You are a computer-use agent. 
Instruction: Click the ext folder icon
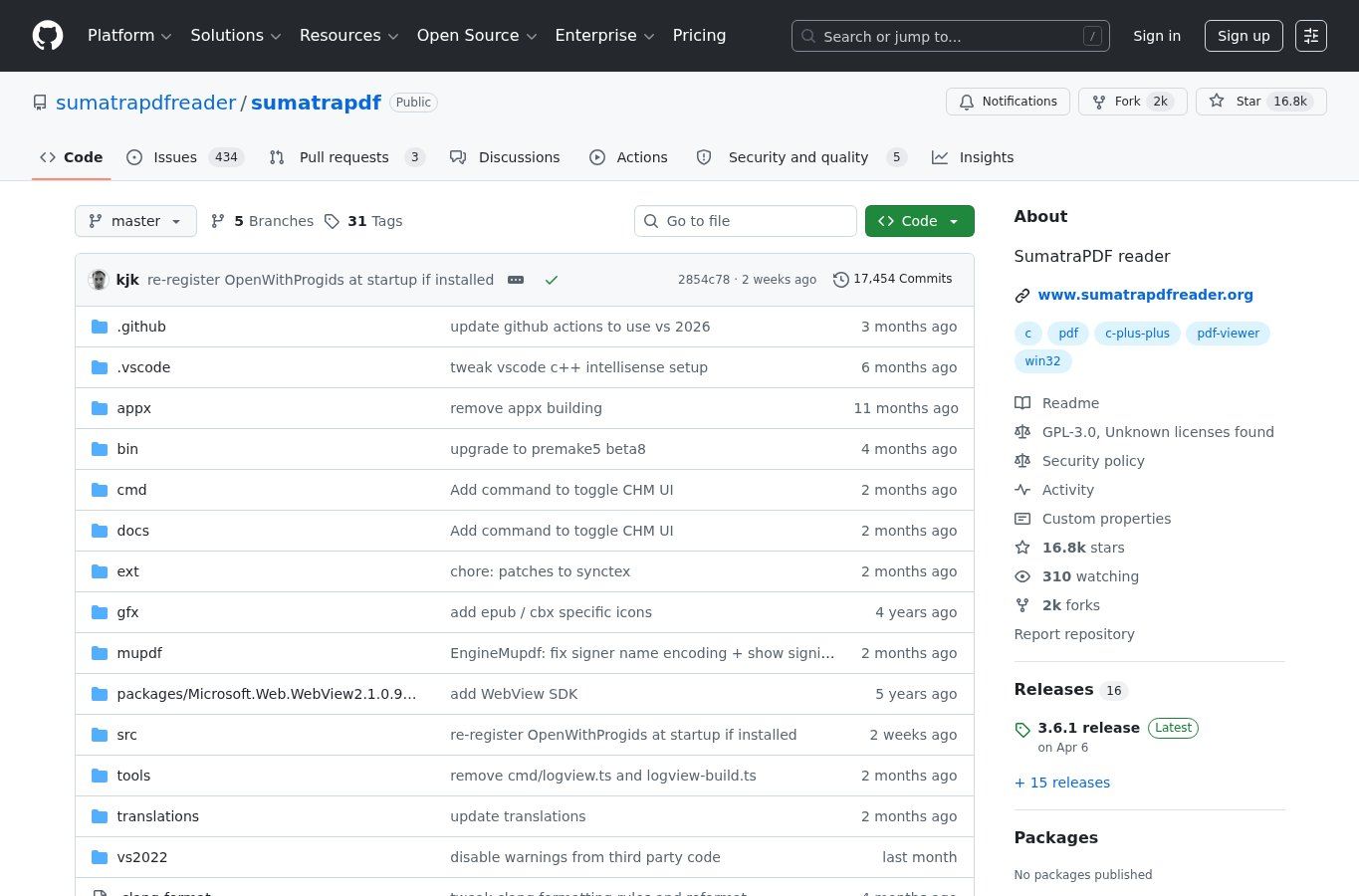pyautogui.click(x=100, y=571)
